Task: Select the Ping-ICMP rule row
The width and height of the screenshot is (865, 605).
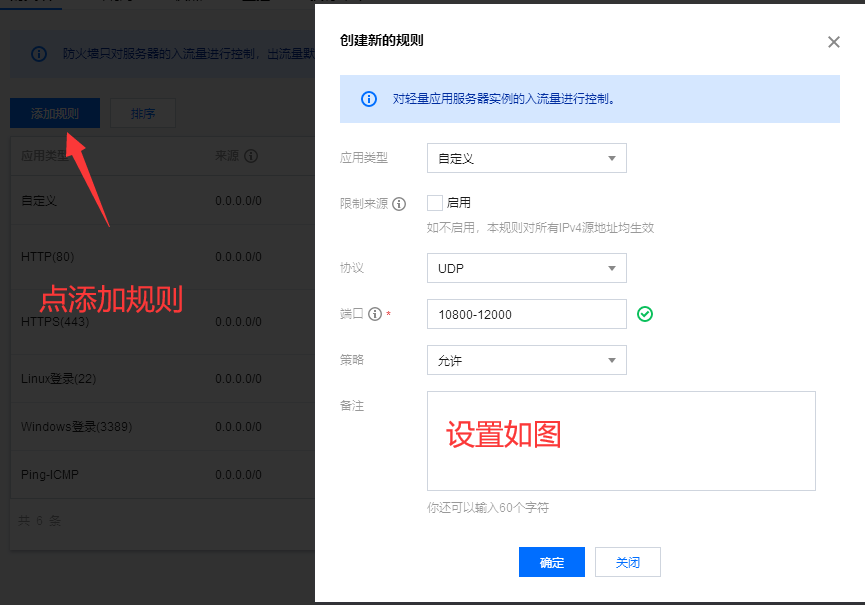Action: pos(163,475)
